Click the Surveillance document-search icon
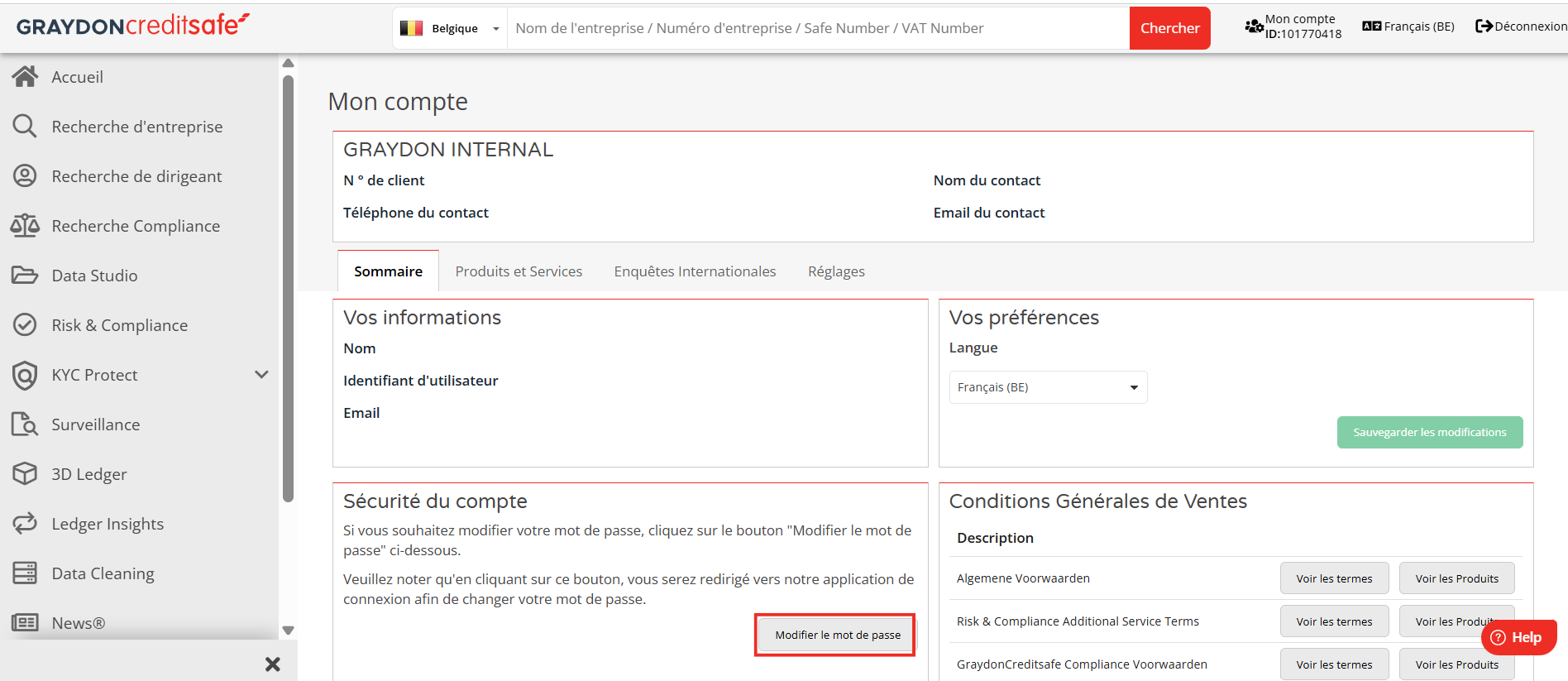Viewport: 1568px width, 681px height. click(x=25, y=424)
